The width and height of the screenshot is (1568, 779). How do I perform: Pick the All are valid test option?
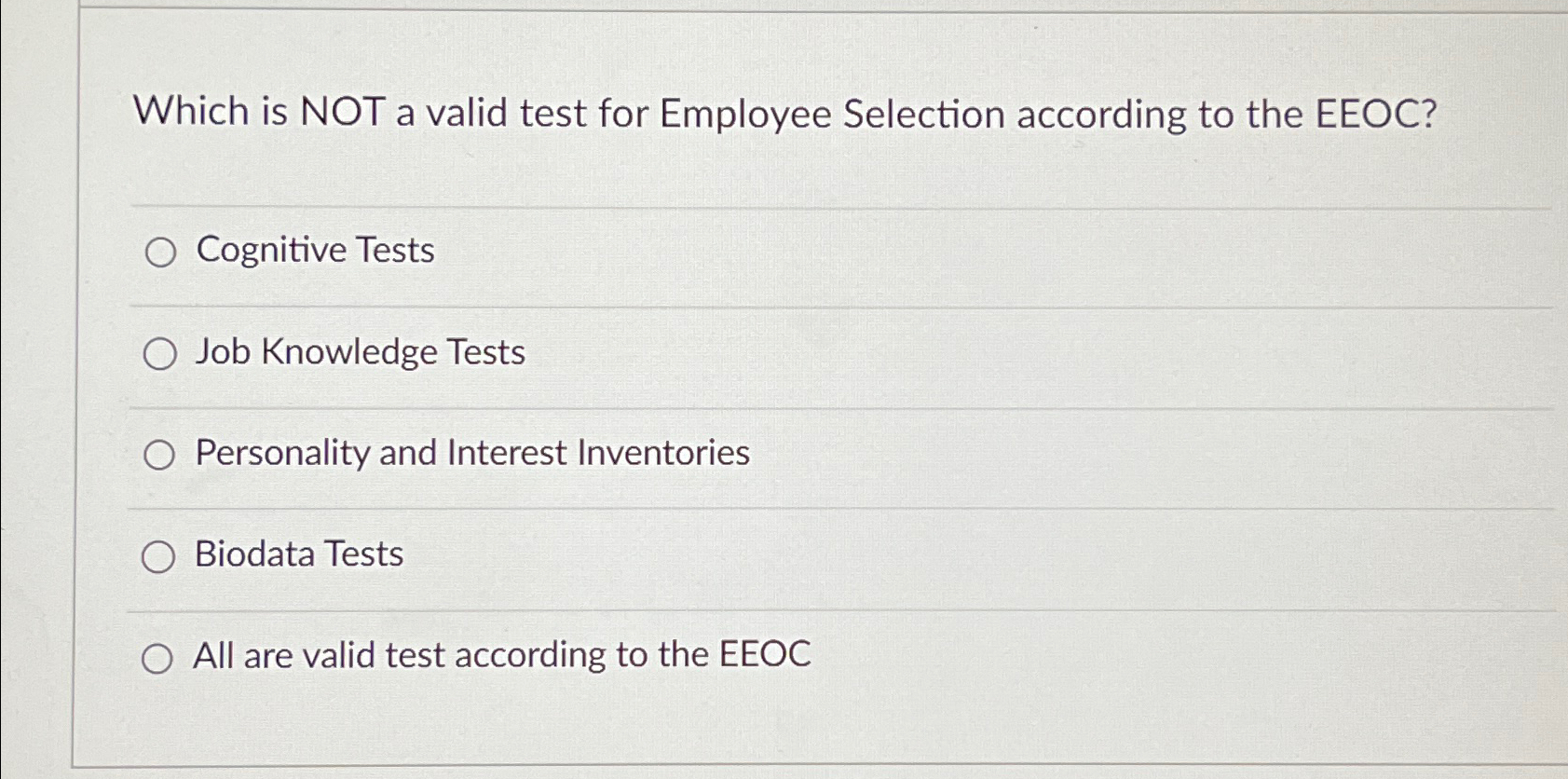point(160,658)
